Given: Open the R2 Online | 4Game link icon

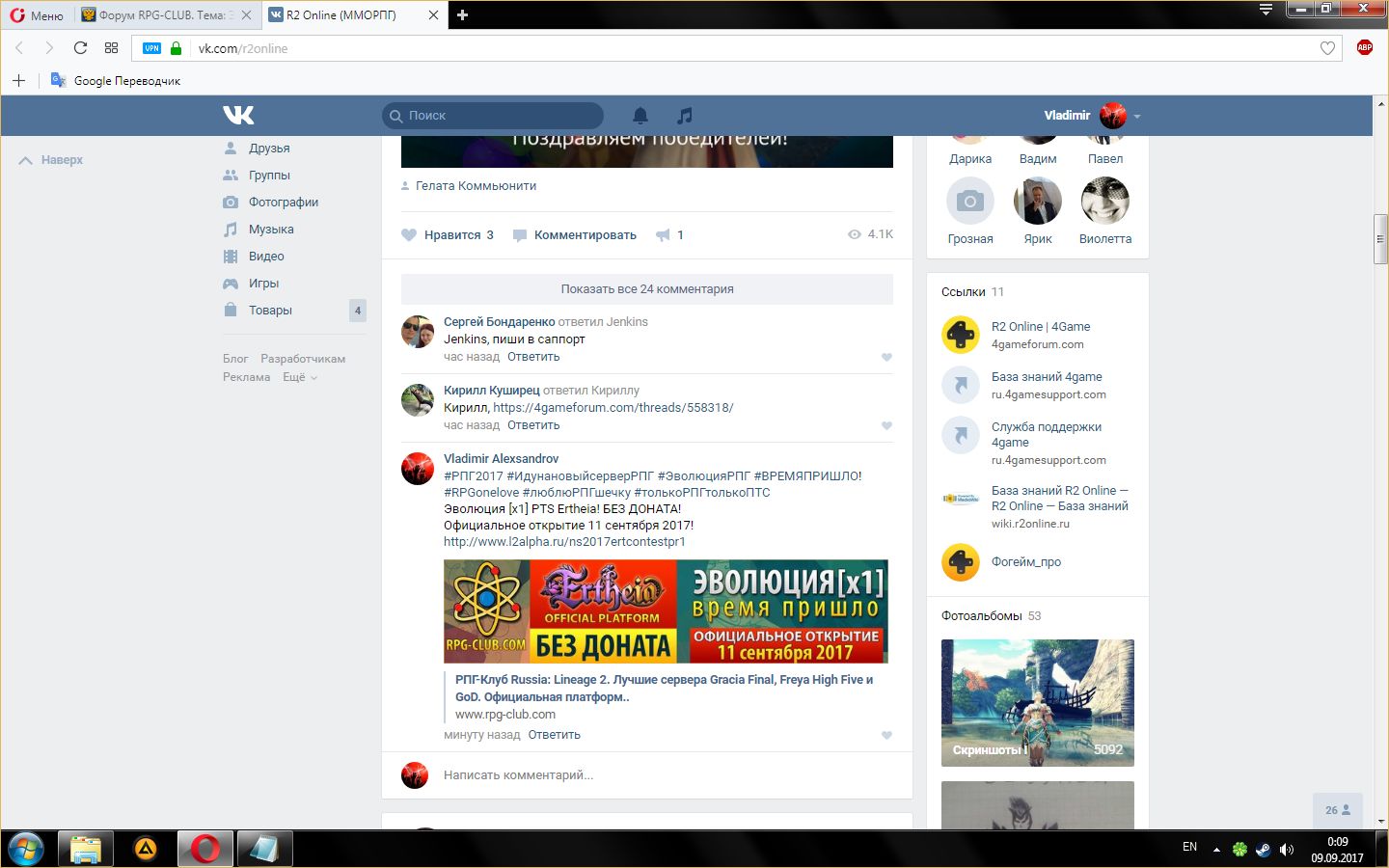Looking at the screenshot, I should point(961,335).
